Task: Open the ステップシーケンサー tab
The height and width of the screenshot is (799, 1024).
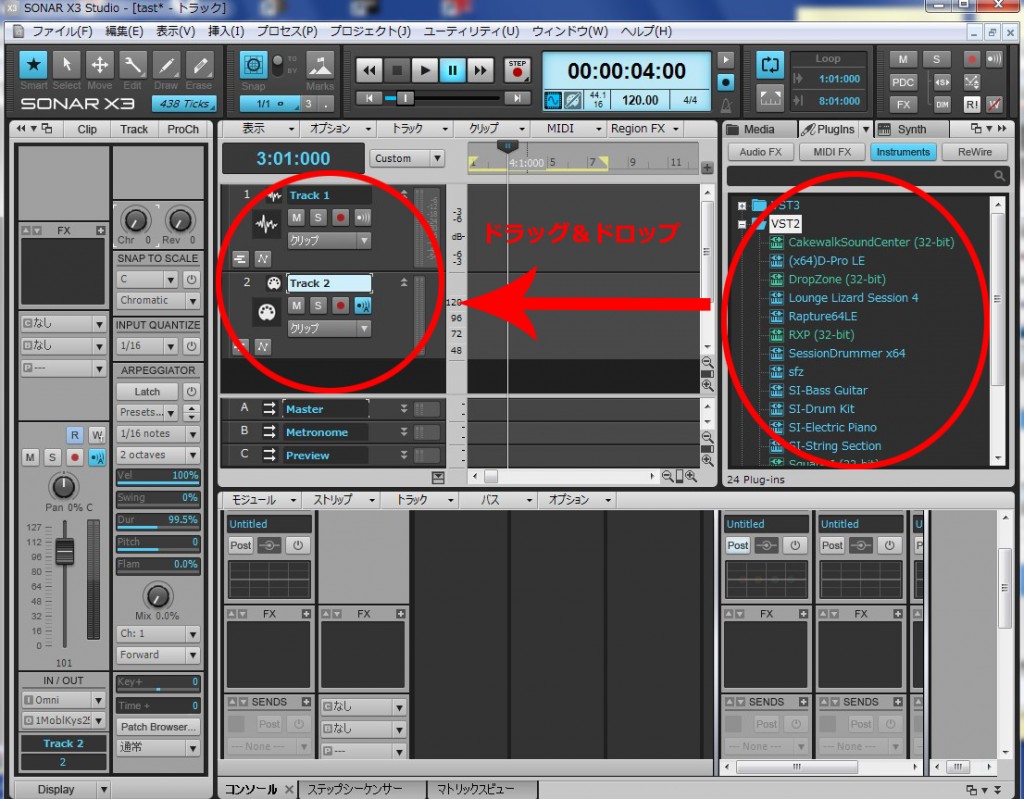Action: tap(355, 789)
